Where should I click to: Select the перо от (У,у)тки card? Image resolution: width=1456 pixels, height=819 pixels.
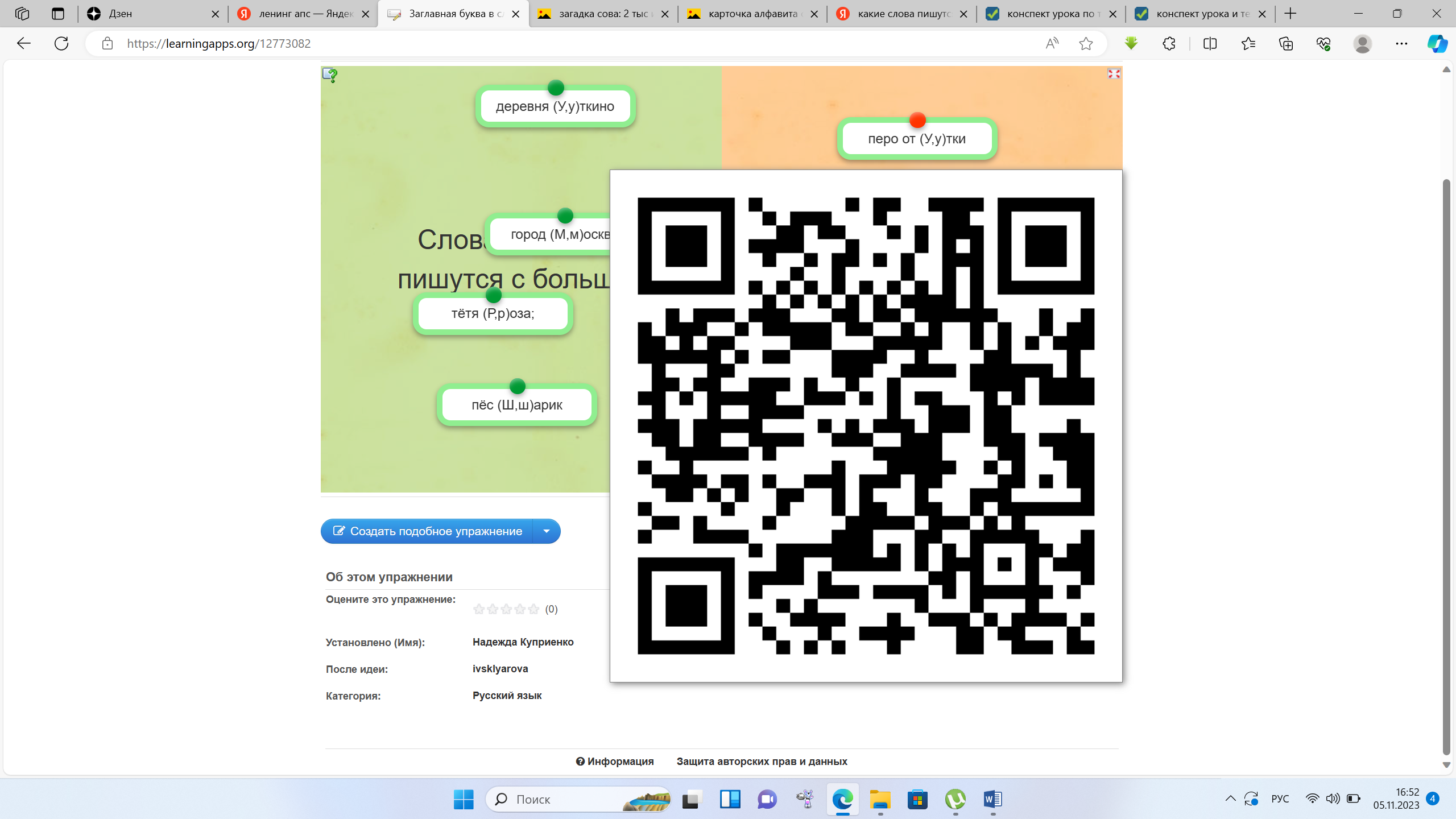pos(917,139)
